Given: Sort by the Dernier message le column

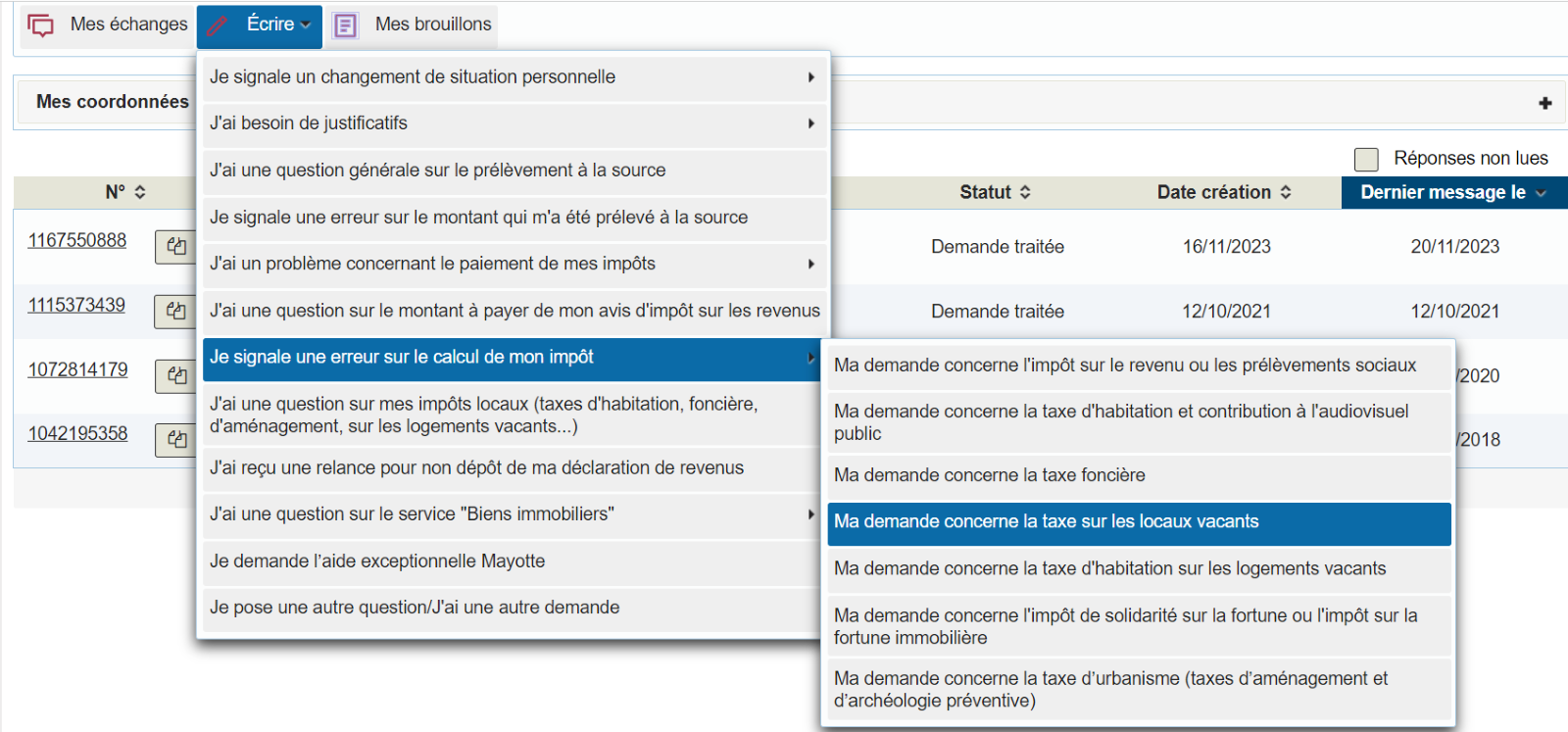Looking at the screenshot, I should point(1452,192).
